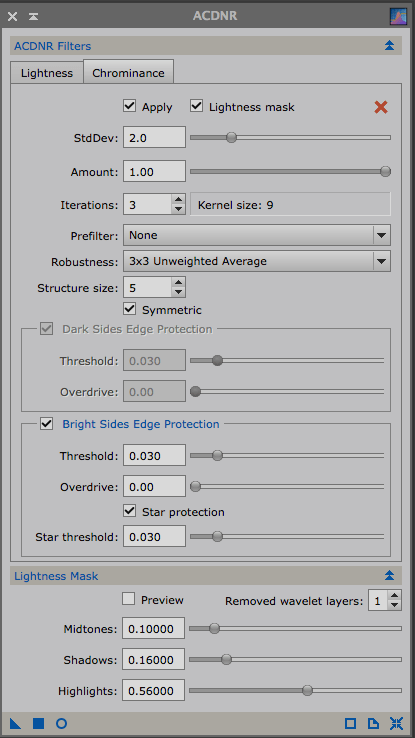Click the Star threshold value field

154,537
